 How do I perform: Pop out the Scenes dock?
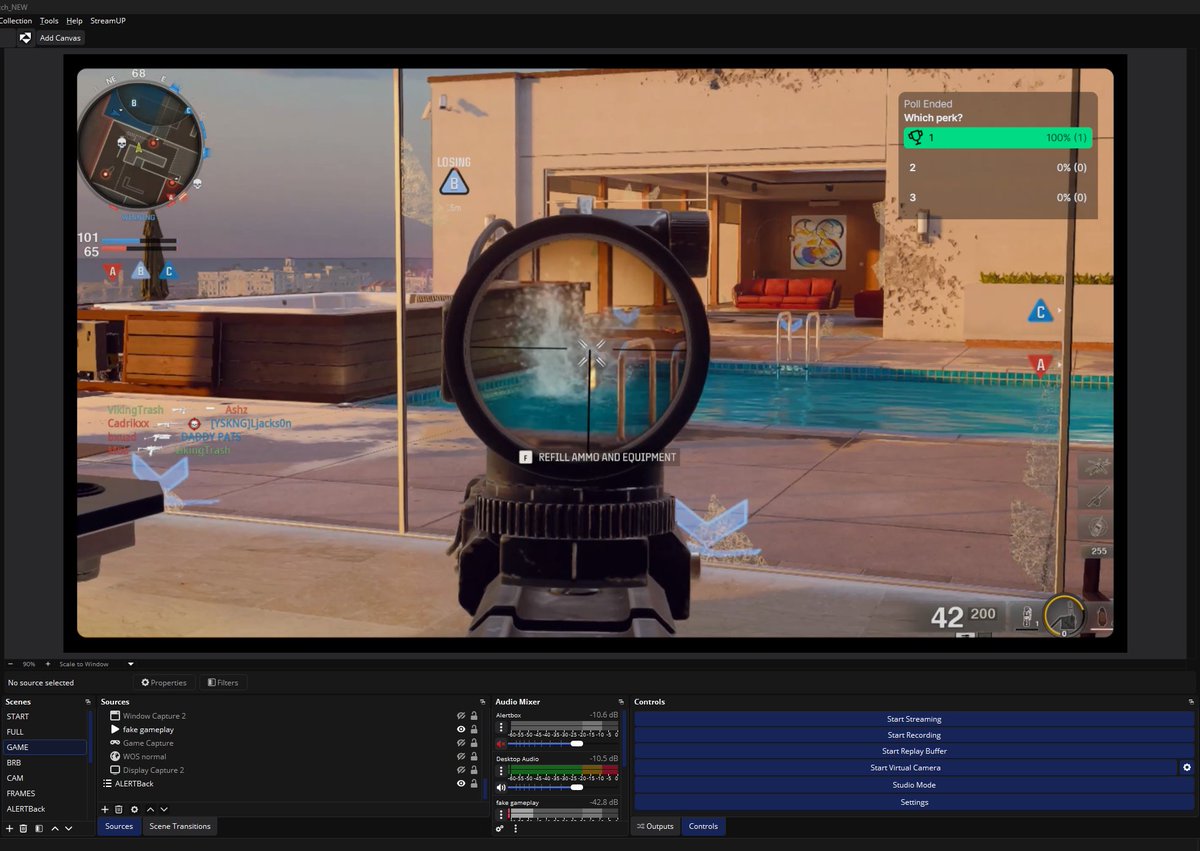click(88, 702)
